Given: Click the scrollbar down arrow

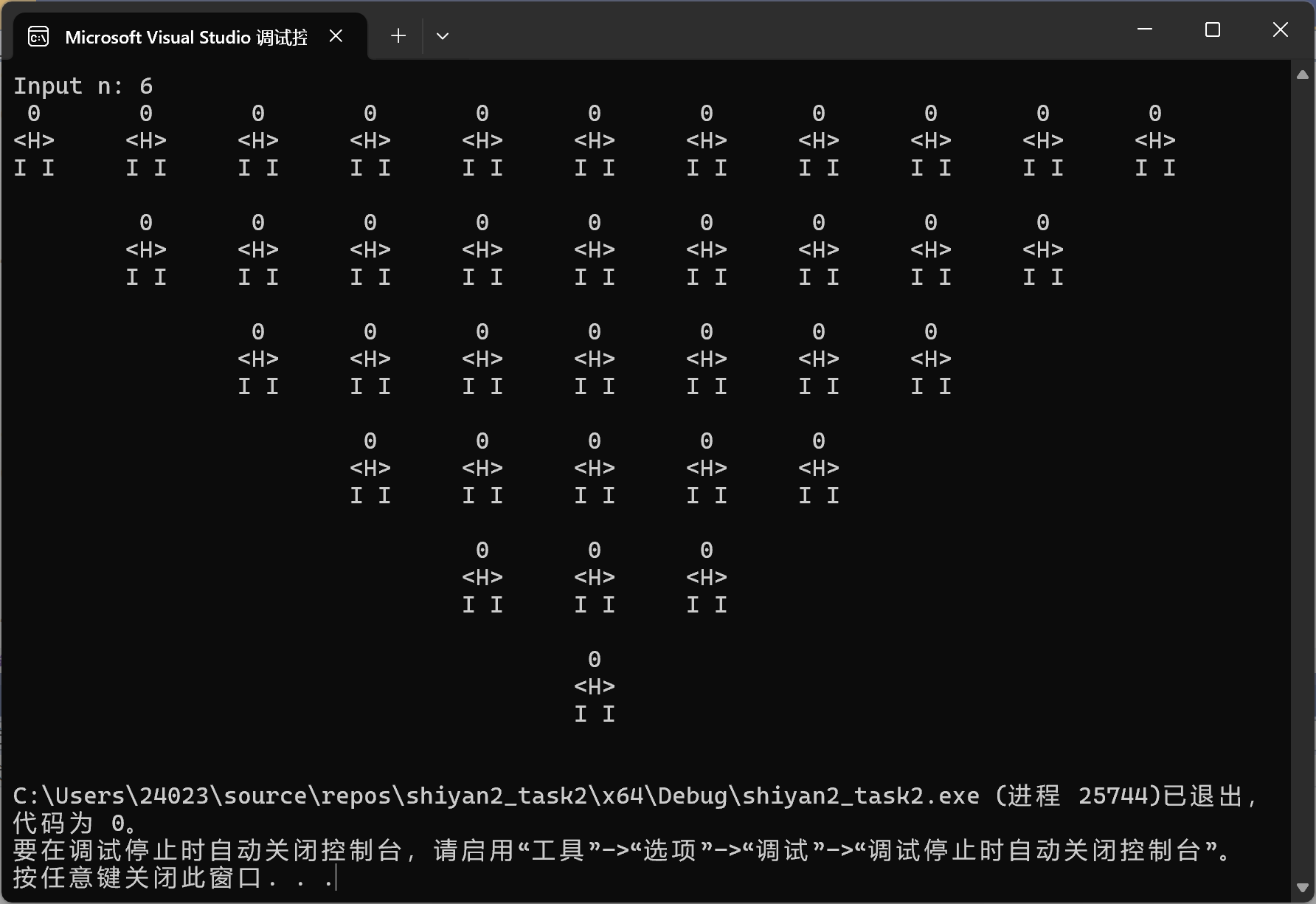Looking at the screenshot, I should [x=1303, y=888].
